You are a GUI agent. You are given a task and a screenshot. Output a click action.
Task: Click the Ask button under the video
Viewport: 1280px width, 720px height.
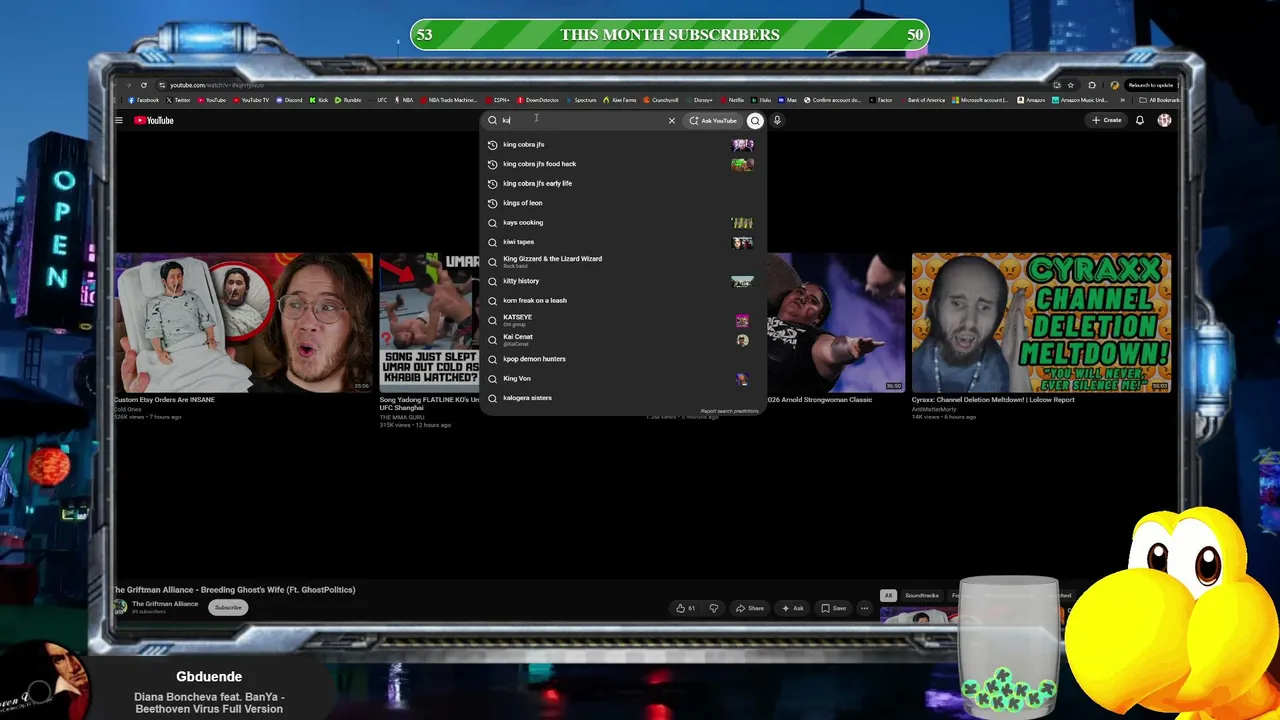pyautogui.click(x=793, y=608)
